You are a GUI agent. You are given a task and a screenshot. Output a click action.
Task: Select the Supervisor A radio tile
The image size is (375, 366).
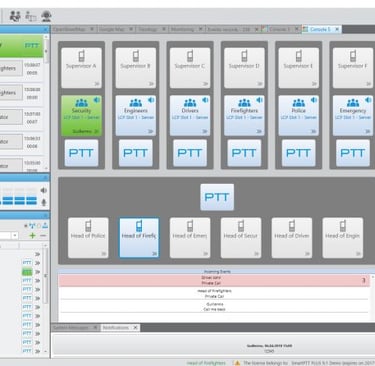tap(81, 68)
